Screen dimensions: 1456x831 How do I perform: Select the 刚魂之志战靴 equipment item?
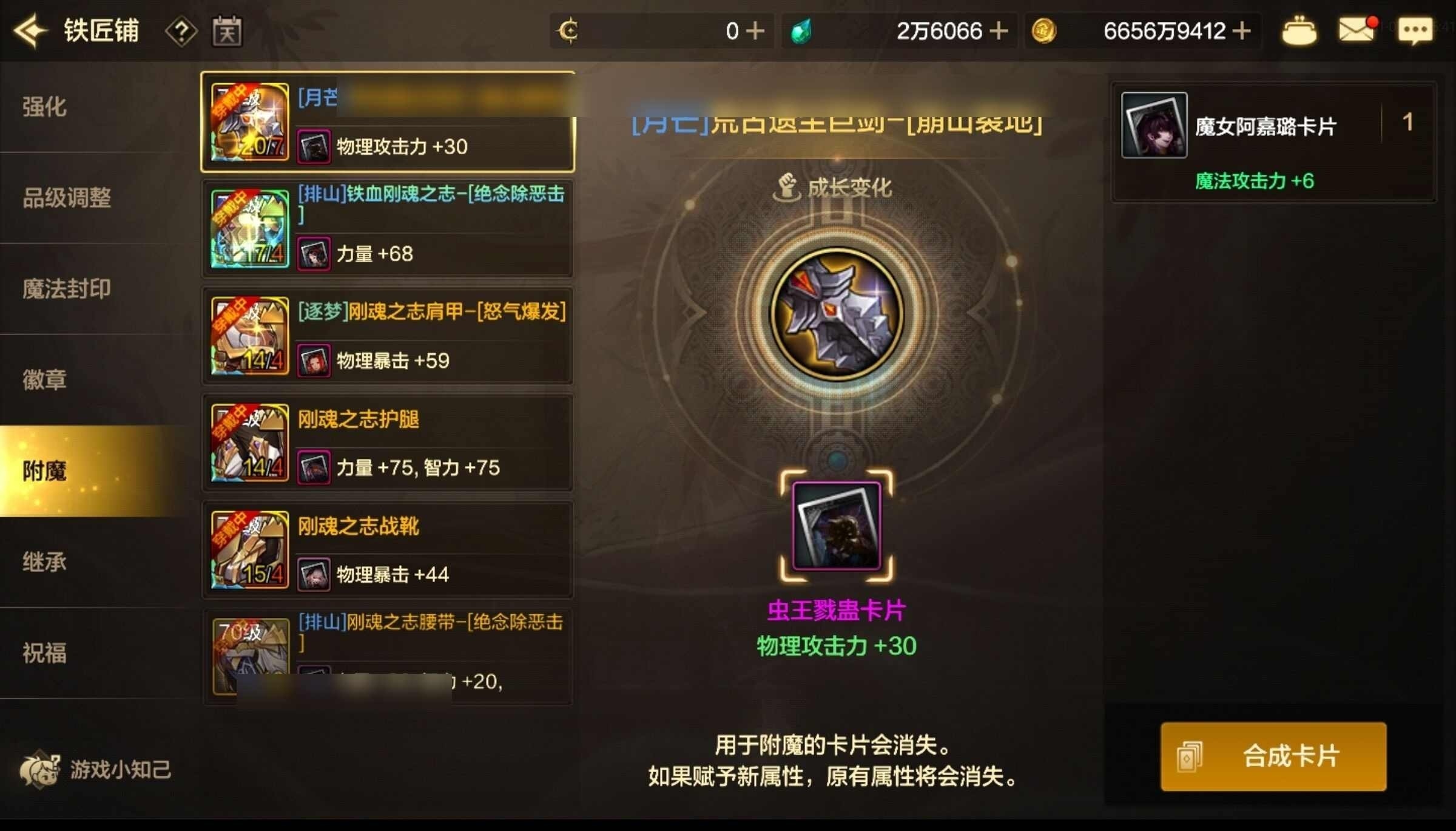(388, 549)
